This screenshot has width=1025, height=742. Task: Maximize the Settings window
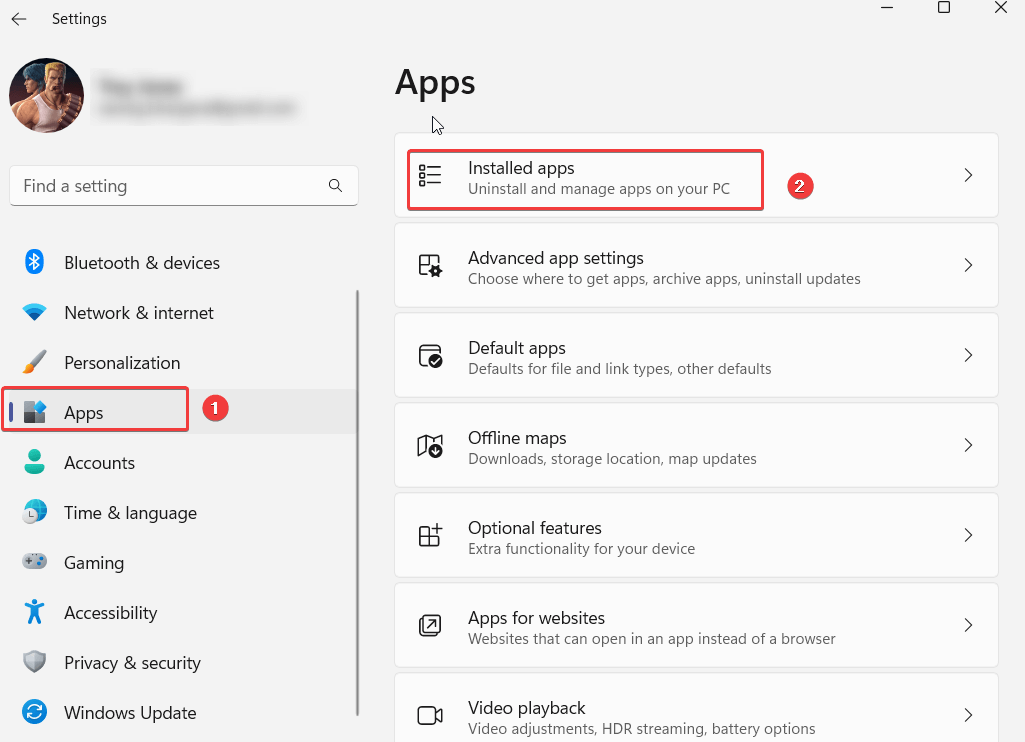click(x=944, y=8)
